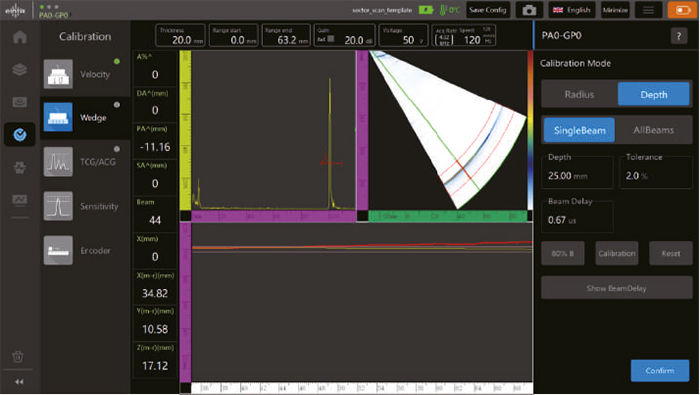Select Depth calibration mode
The image size is (700, 395).
[654, 94]
